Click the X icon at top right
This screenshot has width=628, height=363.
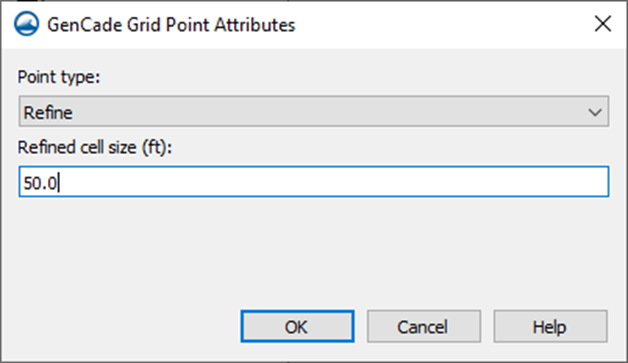tap(603, 24)
